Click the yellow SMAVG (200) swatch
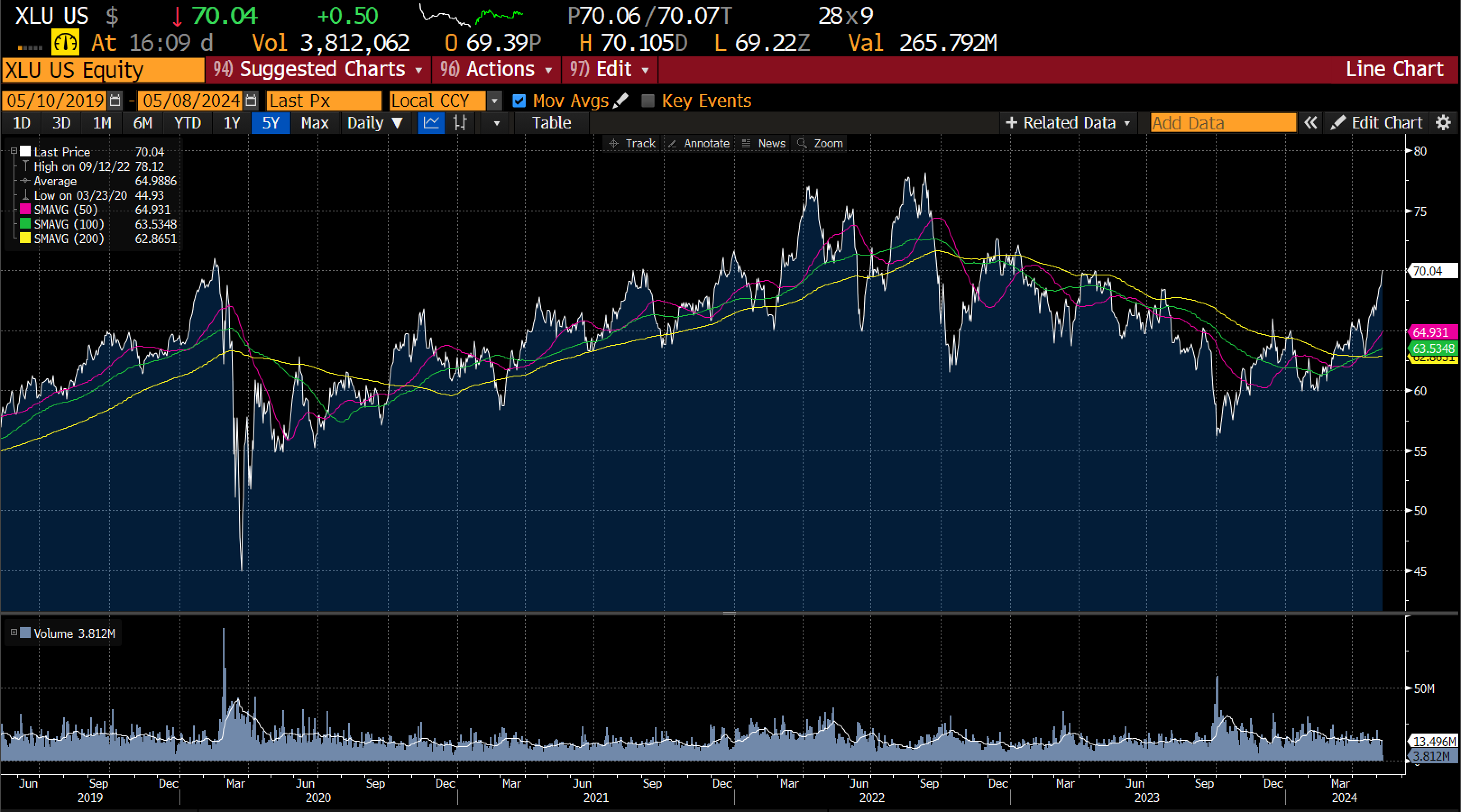Viewport: 1461px width, 812px height. coord(26,238)
